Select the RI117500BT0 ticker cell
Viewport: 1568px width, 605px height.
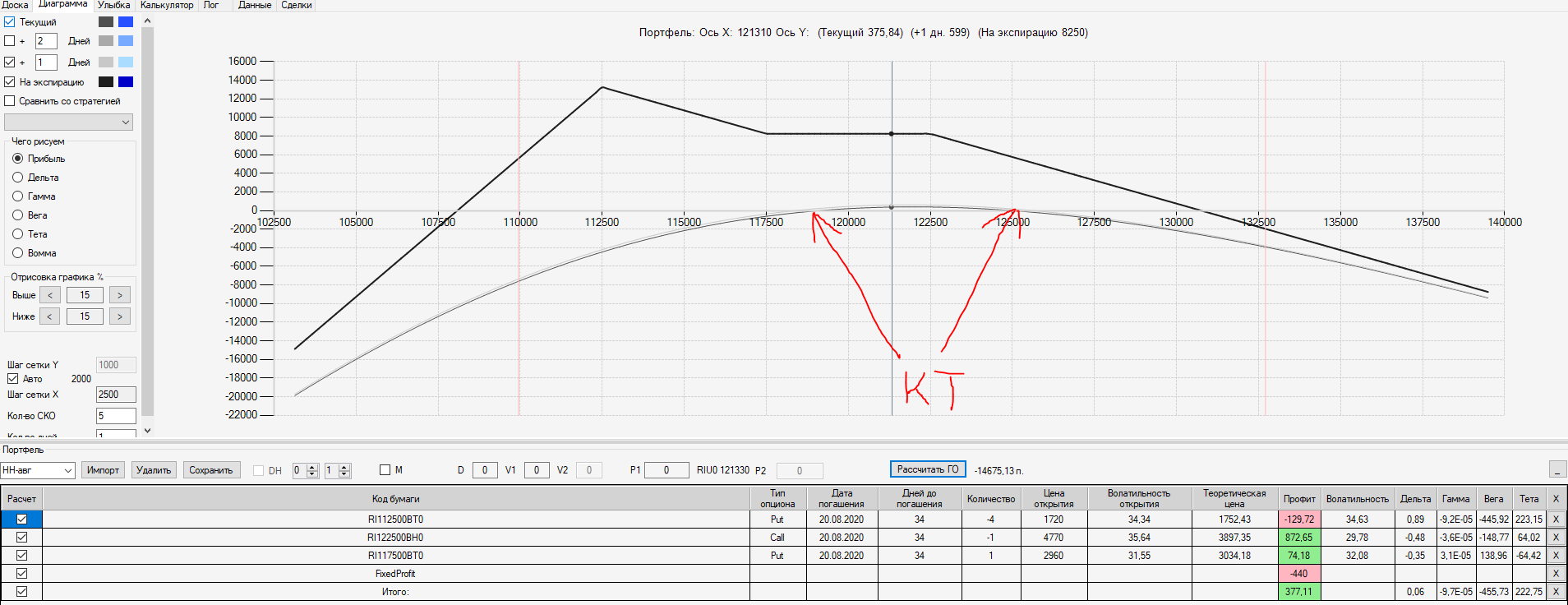click(x=395, y=556)
